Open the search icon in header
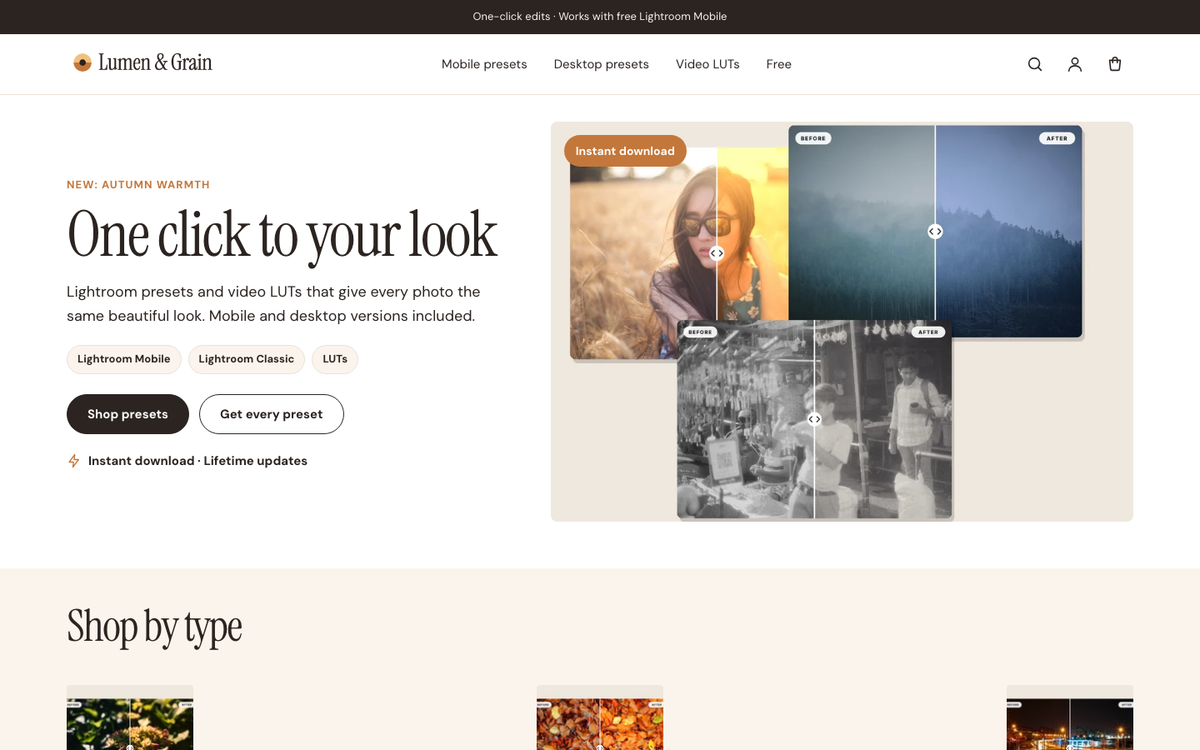 point(1035,64)
